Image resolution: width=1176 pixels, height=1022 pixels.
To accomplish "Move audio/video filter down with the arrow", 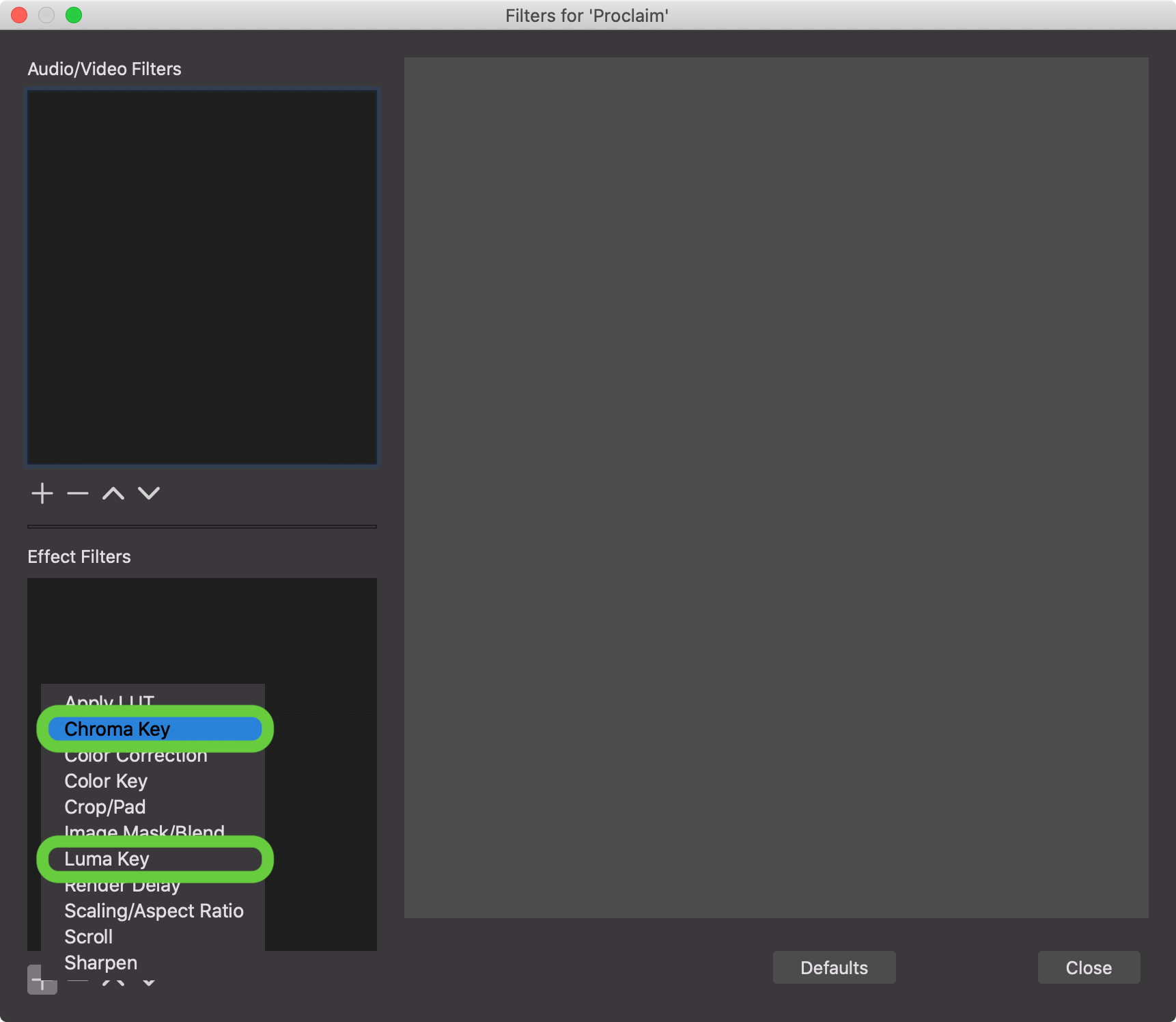I will click(x=149, y=493).
